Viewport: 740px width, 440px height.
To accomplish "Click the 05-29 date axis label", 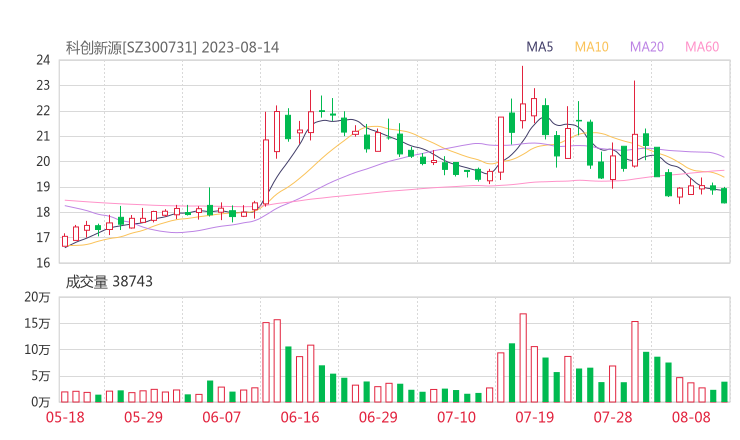I will tap(143, 417).
